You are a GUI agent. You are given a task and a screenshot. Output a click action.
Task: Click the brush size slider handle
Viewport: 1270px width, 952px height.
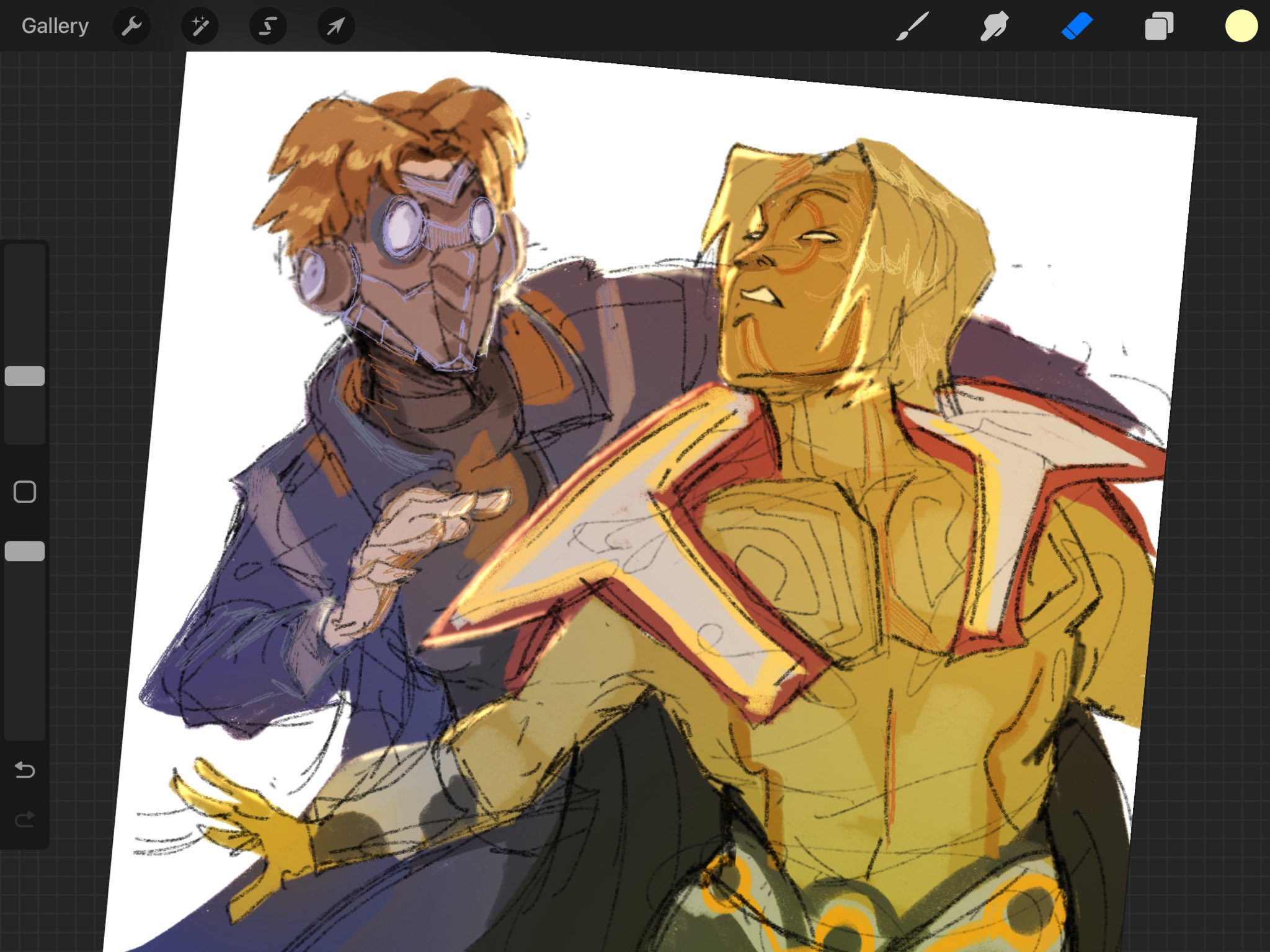point(25,376)
